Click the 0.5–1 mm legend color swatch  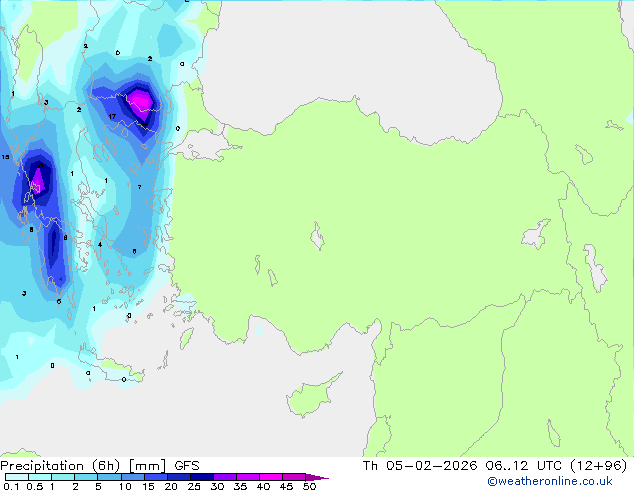point(40,477)
